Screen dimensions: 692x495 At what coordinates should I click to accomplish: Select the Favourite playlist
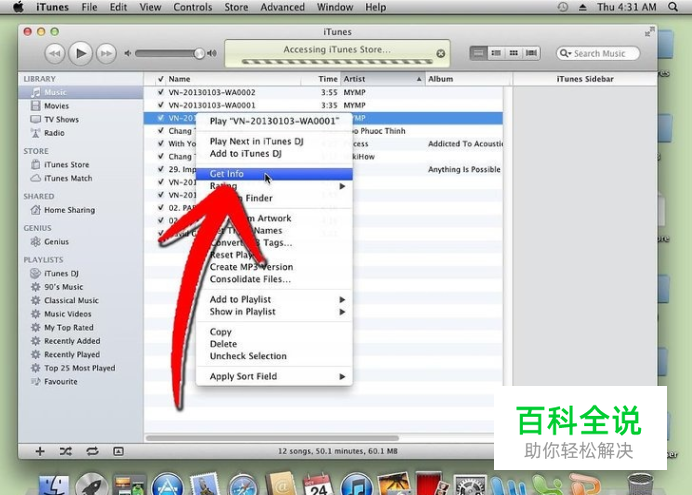(81, 382)
